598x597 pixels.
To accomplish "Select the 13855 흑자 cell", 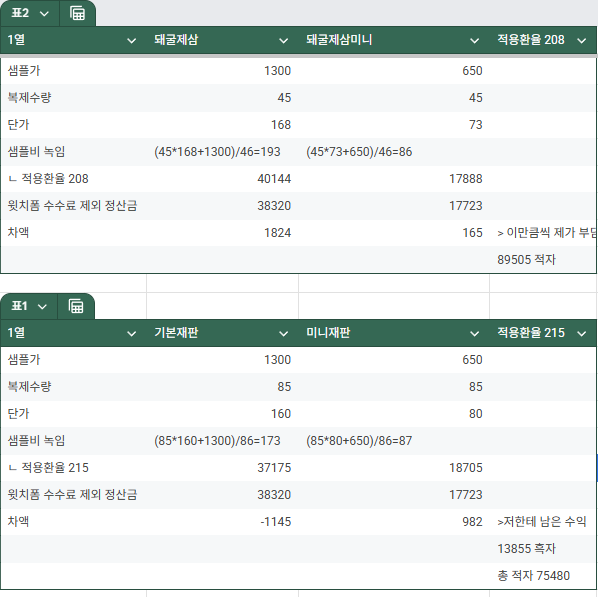I will pyautogui.click(x=543, y=549).
